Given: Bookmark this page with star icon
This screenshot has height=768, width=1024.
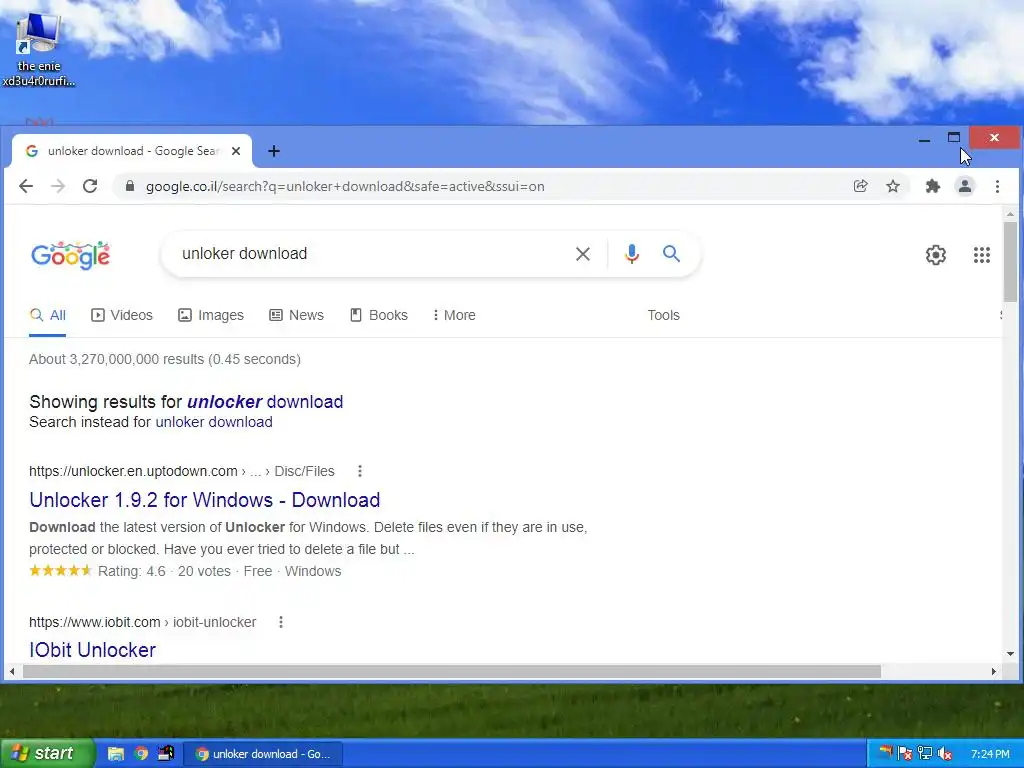Looking at the screenshot, I should (893, 186).
